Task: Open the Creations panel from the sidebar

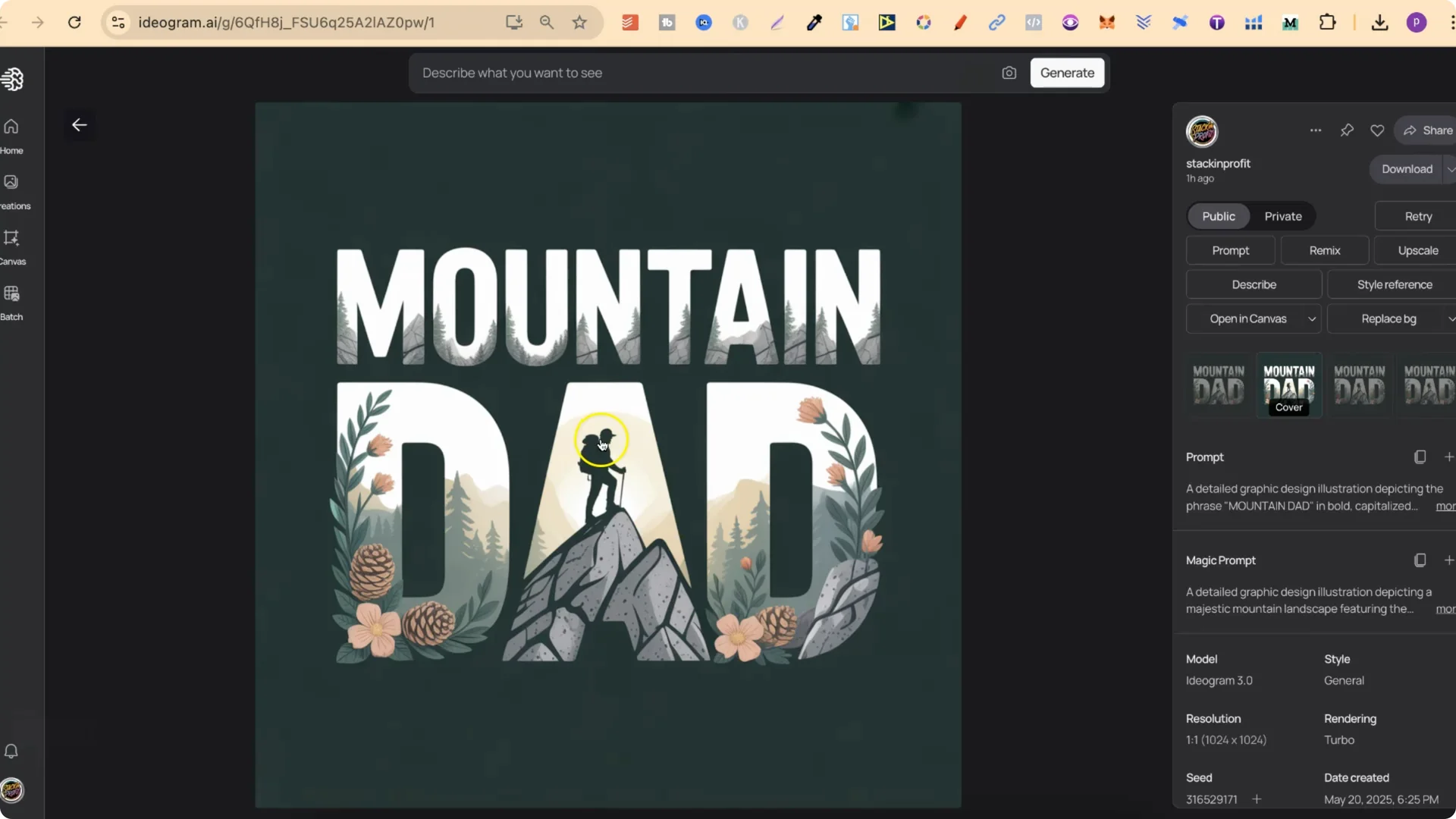Action: tap(11, 190)
